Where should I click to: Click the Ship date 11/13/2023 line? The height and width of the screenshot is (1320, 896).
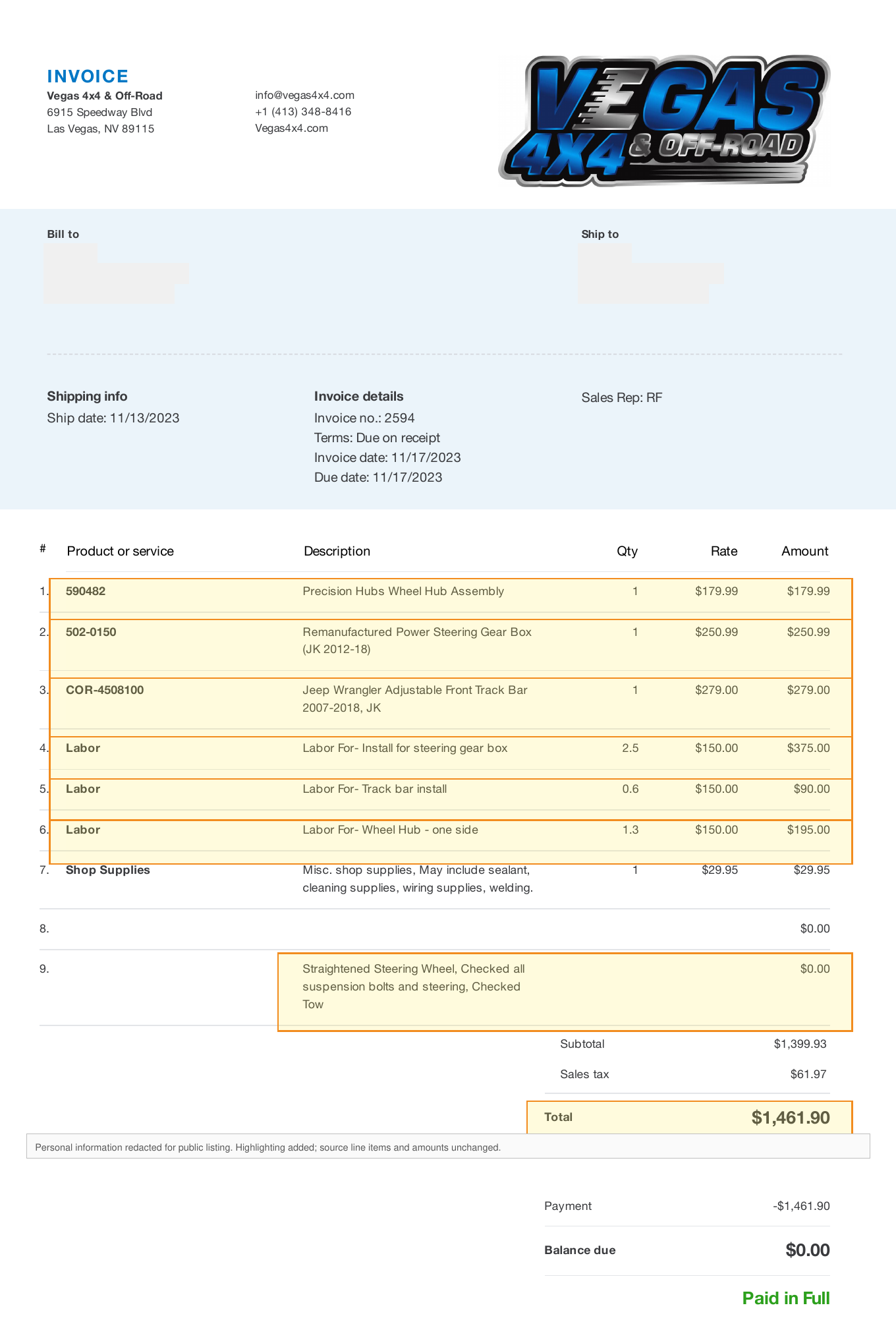(x=113, y=418)
